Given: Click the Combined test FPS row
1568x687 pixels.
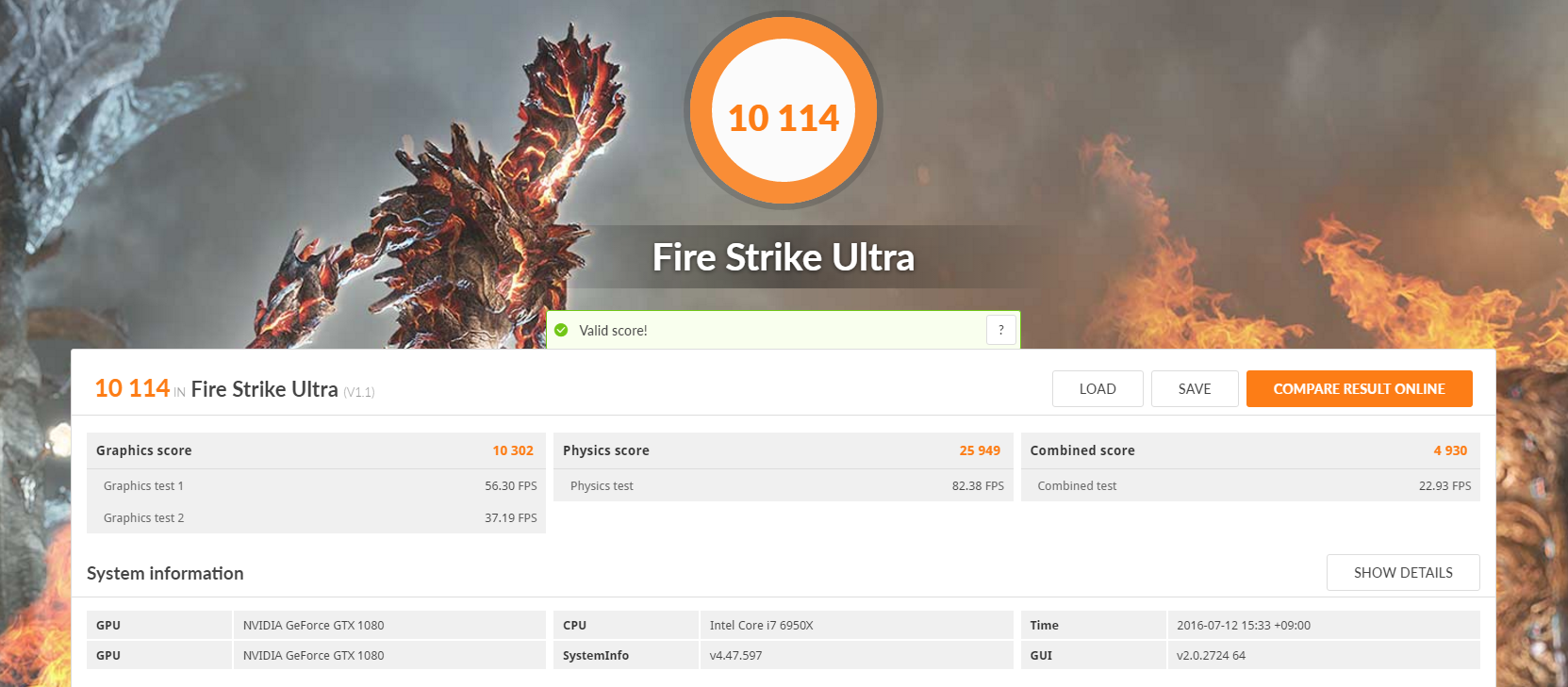Looking at the screenshot, I should (1250, 485).
